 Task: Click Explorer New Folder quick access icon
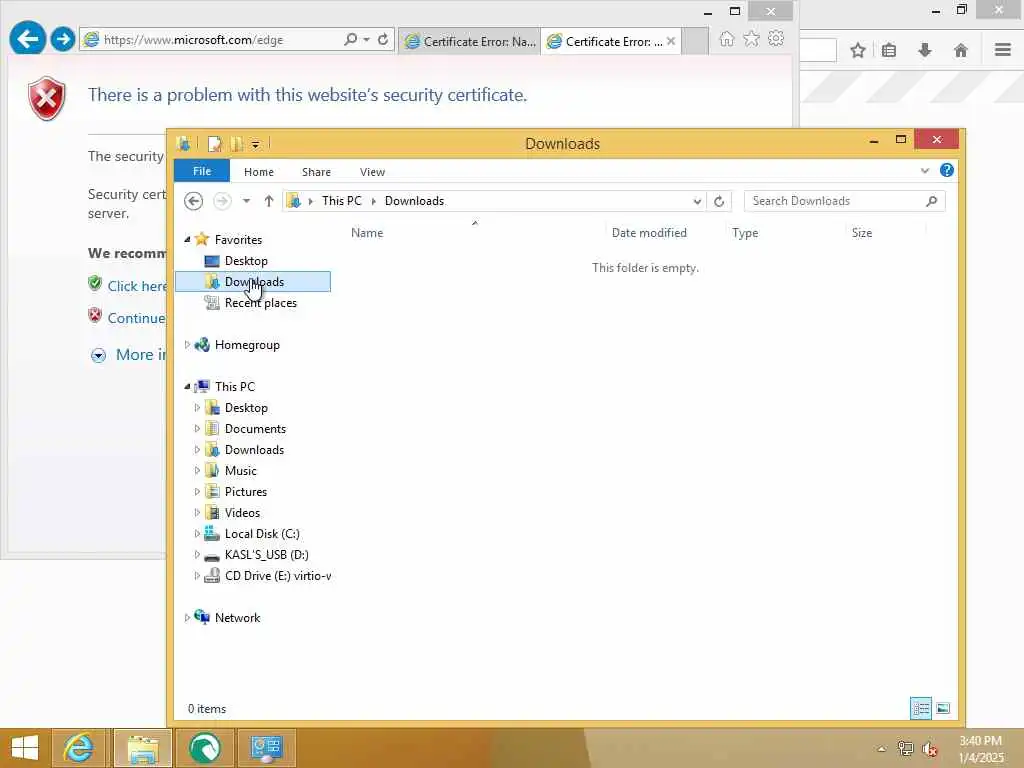click(x=236, y=144)
